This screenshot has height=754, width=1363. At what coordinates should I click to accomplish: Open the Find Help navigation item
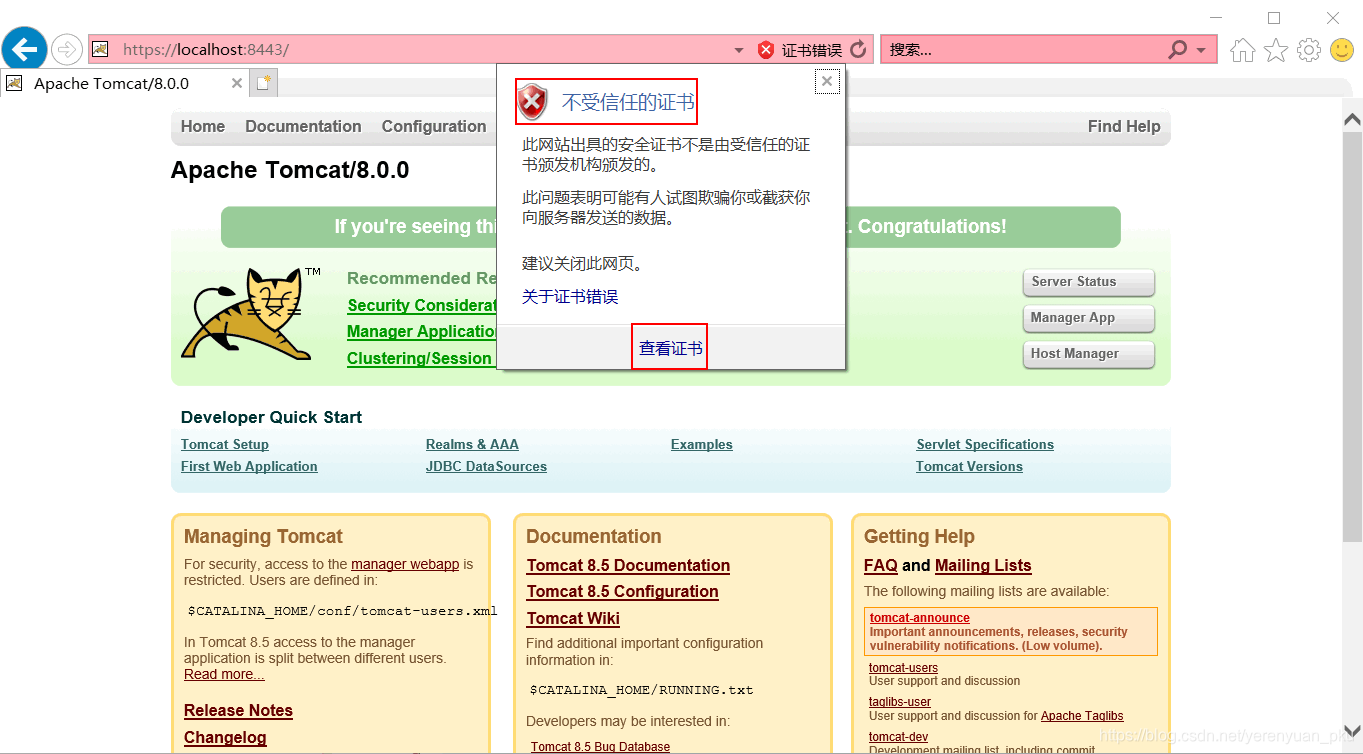tap(1124, 126)
